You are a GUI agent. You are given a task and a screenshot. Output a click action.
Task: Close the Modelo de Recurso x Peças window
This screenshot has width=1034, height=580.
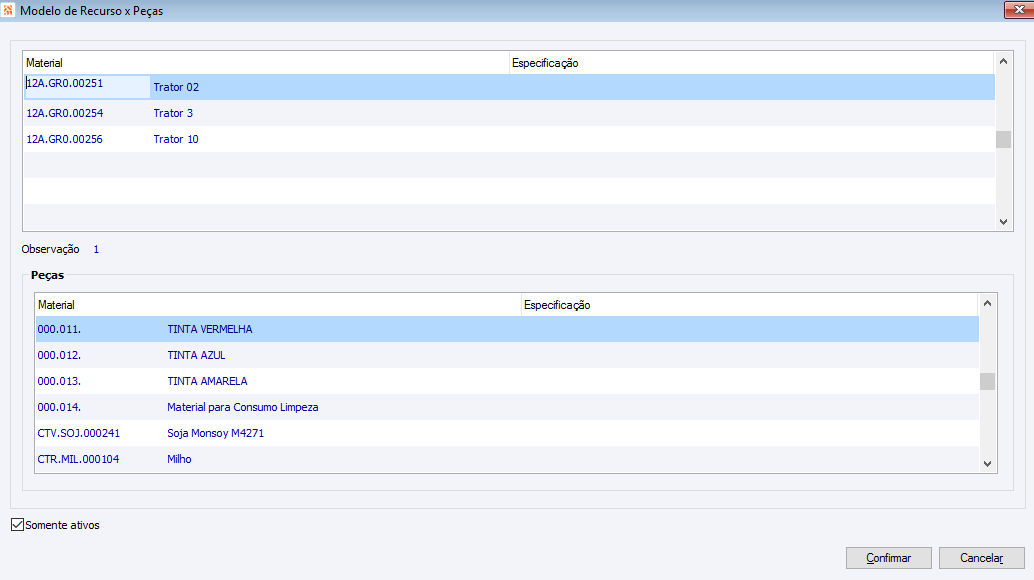[1018, 10]
